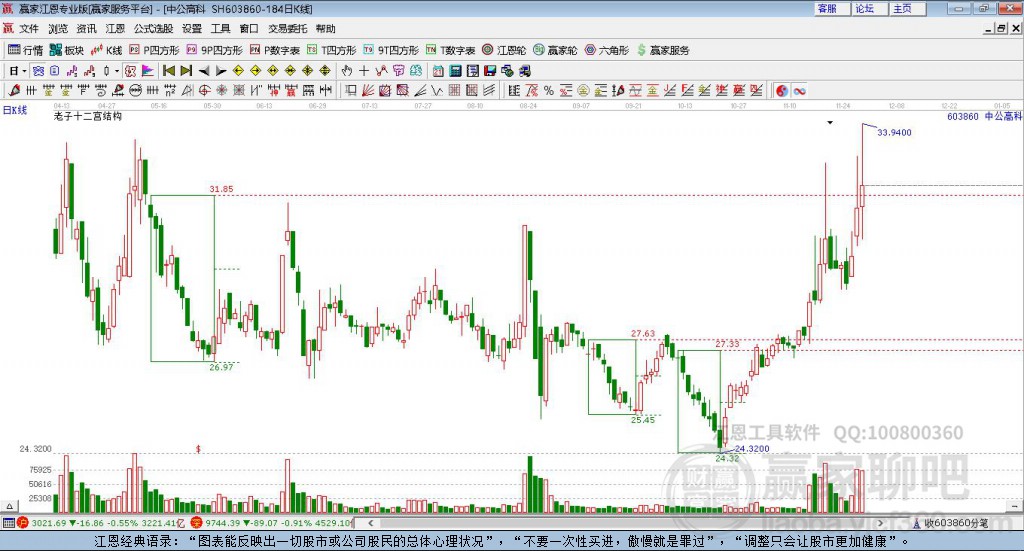Screen dimensions: 1024x551
Task: Click the colored flag chart icon
Action: tap(148, 71)
